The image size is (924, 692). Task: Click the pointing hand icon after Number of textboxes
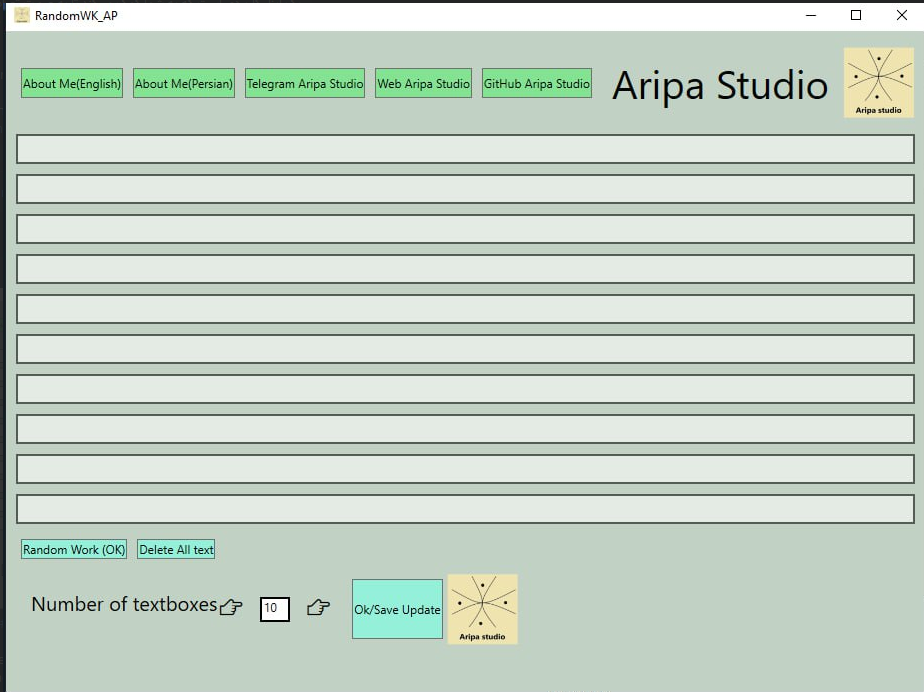click(x=230, y=607)
